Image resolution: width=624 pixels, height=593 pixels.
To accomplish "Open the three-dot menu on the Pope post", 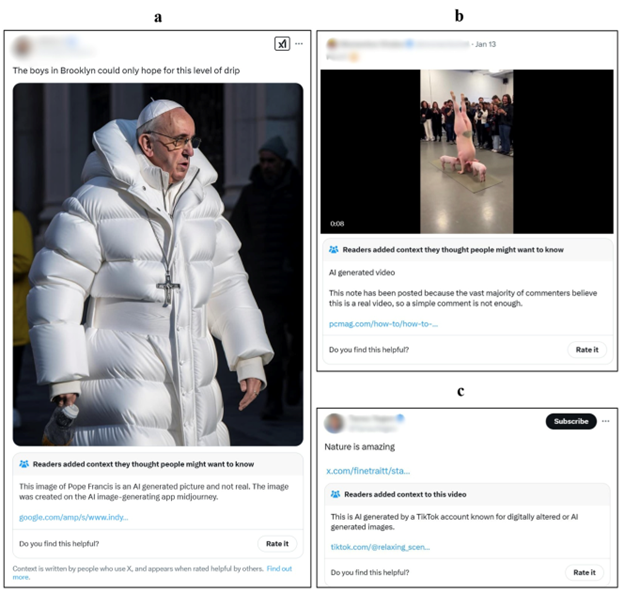I will [x=299, y=44].
